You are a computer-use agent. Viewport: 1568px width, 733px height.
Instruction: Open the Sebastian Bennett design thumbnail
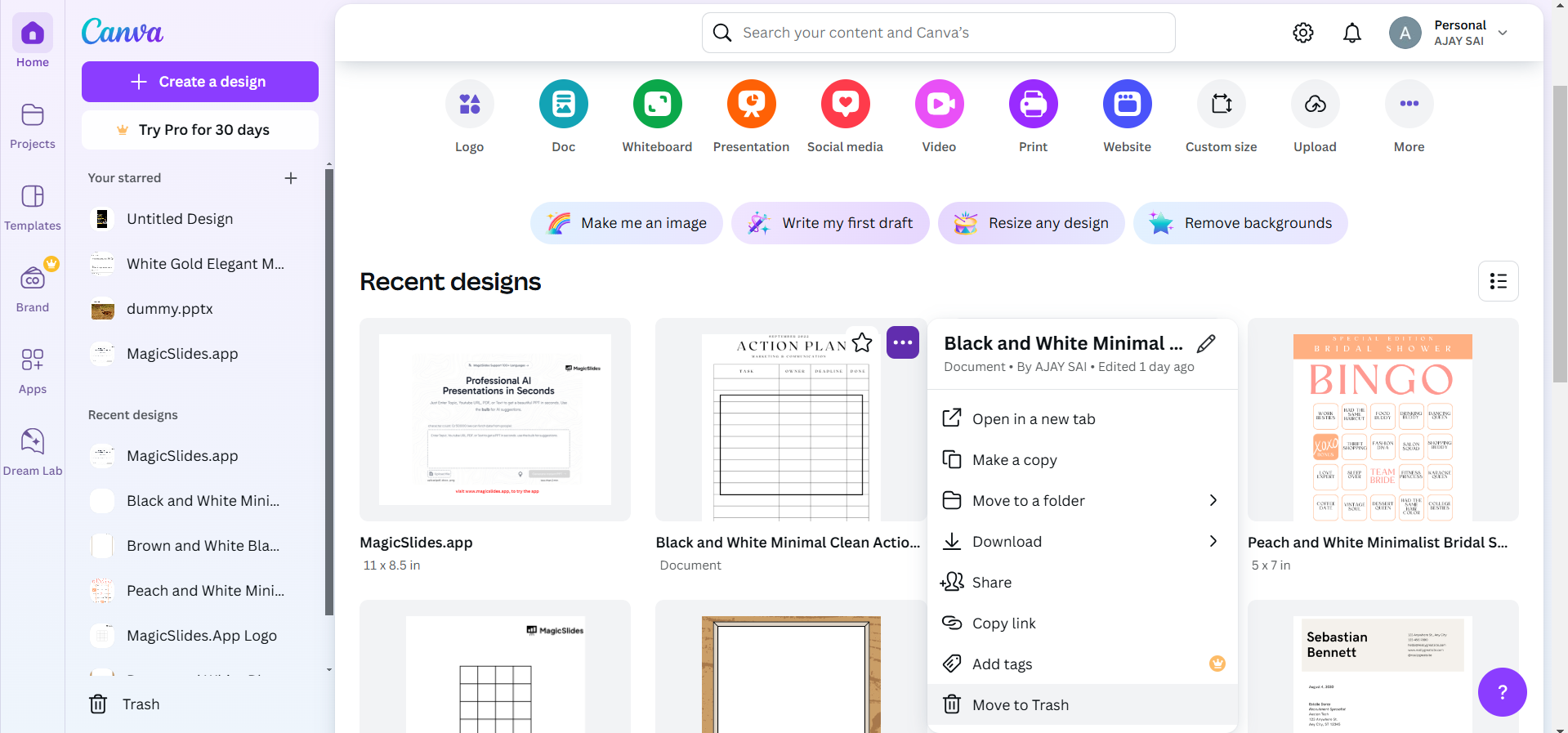pyautogui.click(x=1383, y=666)
